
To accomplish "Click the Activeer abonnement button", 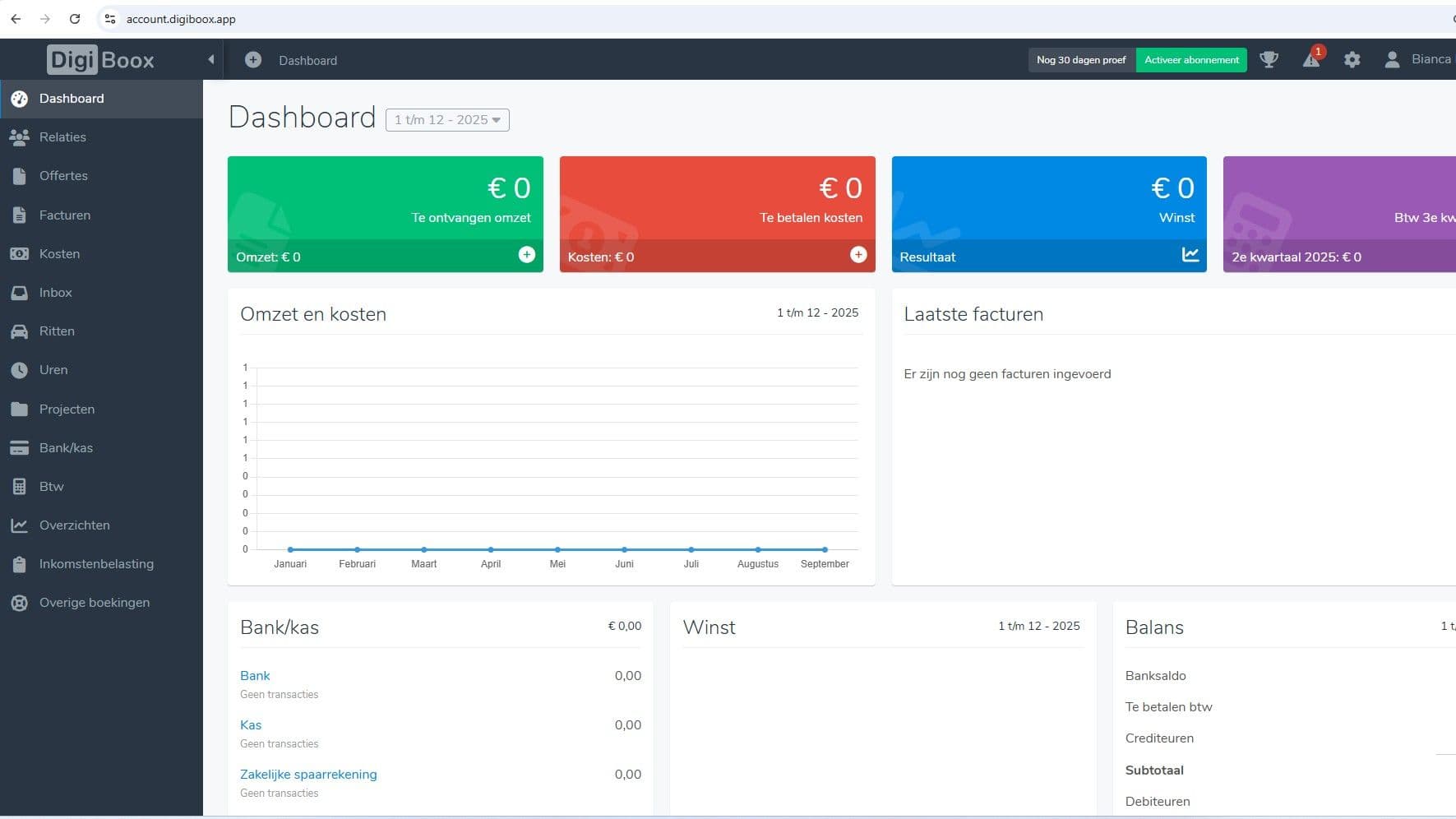I will [x=1190, y=60].
